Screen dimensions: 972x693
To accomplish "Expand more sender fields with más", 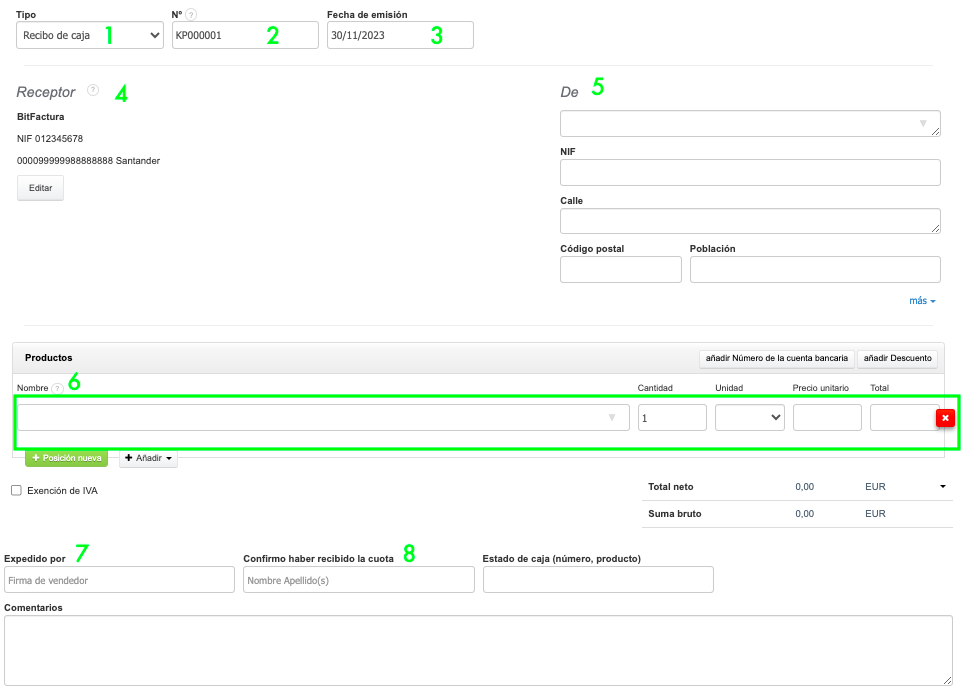I will coord(922,301).
